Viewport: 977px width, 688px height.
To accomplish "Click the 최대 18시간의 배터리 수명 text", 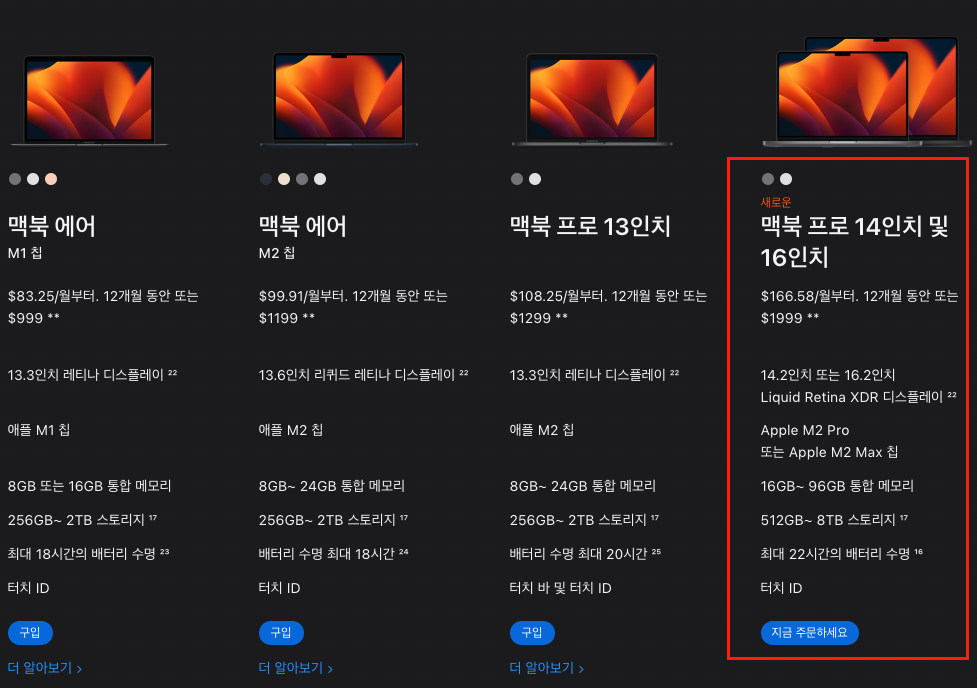I will pos(82,554).
